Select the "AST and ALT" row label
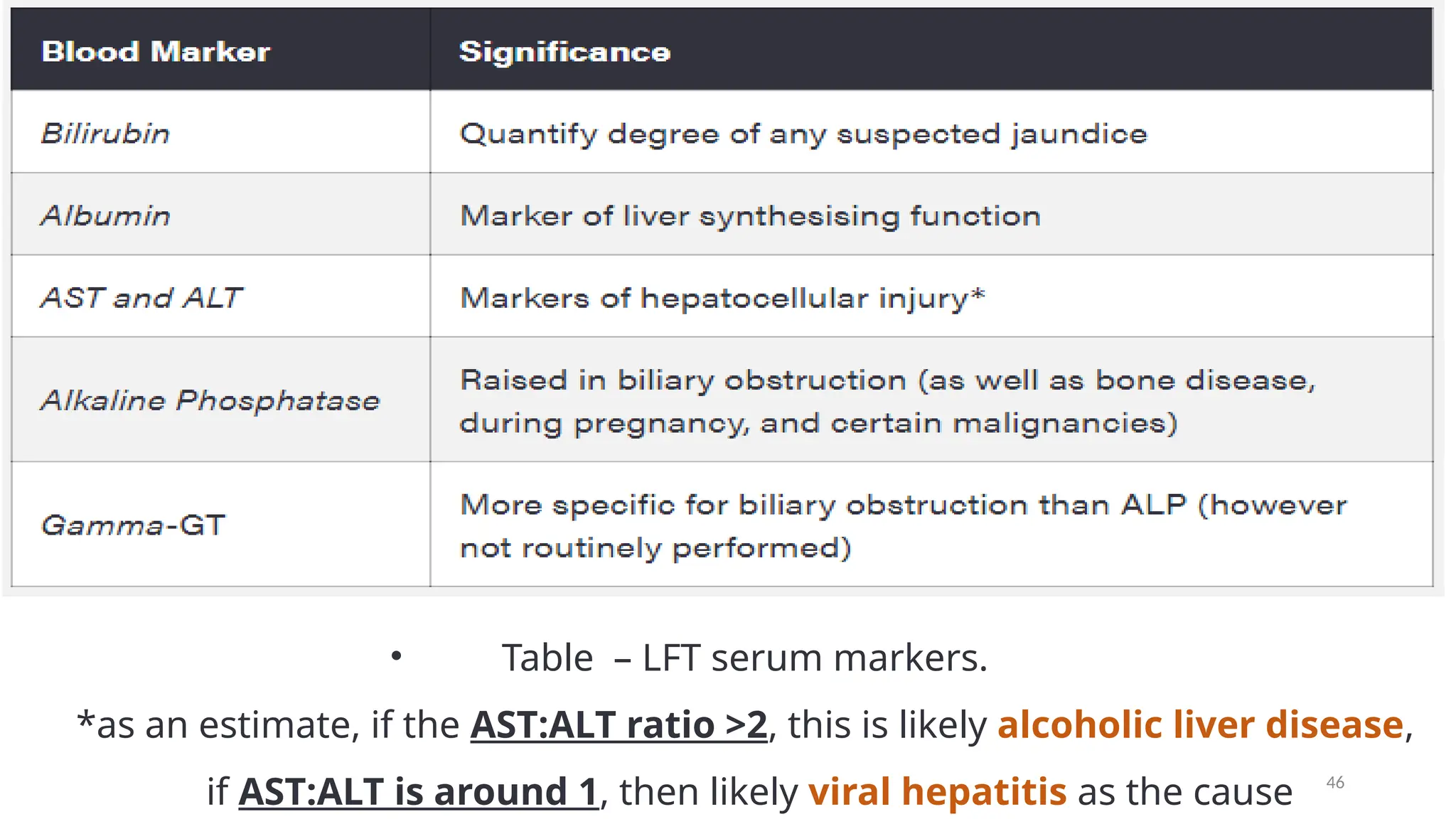 (x=141, y=297)
